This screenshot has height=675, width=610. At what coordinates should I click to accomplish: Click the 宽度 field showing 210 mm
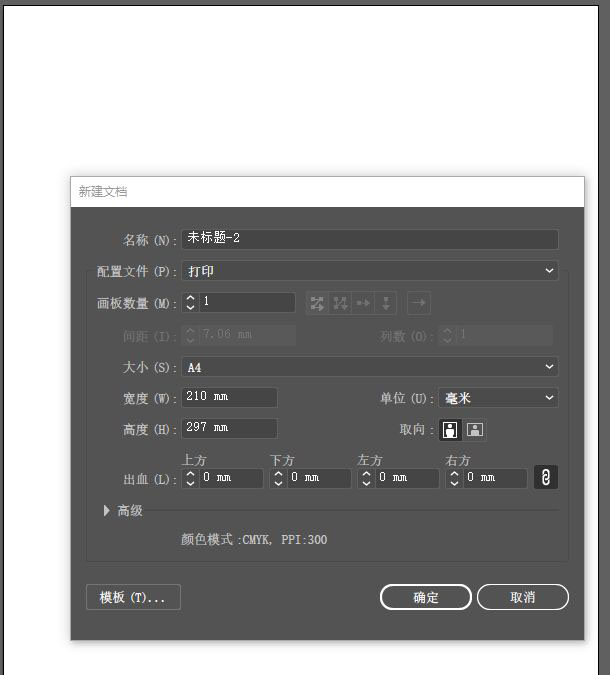pos(229,397)
